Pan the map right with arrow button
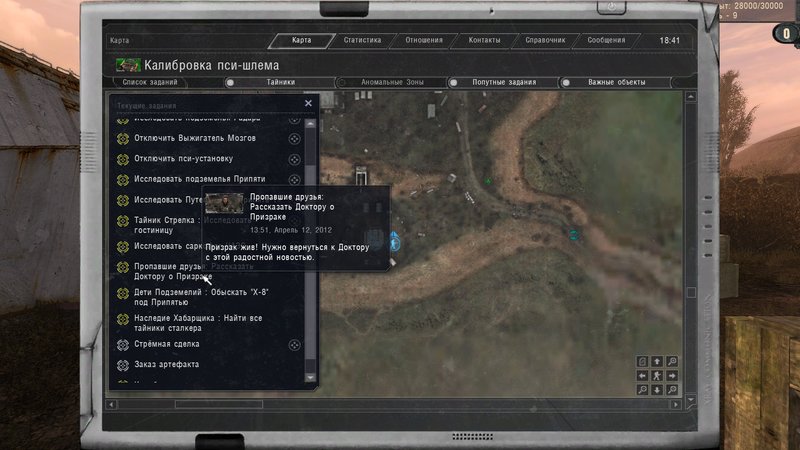This screenshot has width=800, height=450. click(x=671, y=375)
